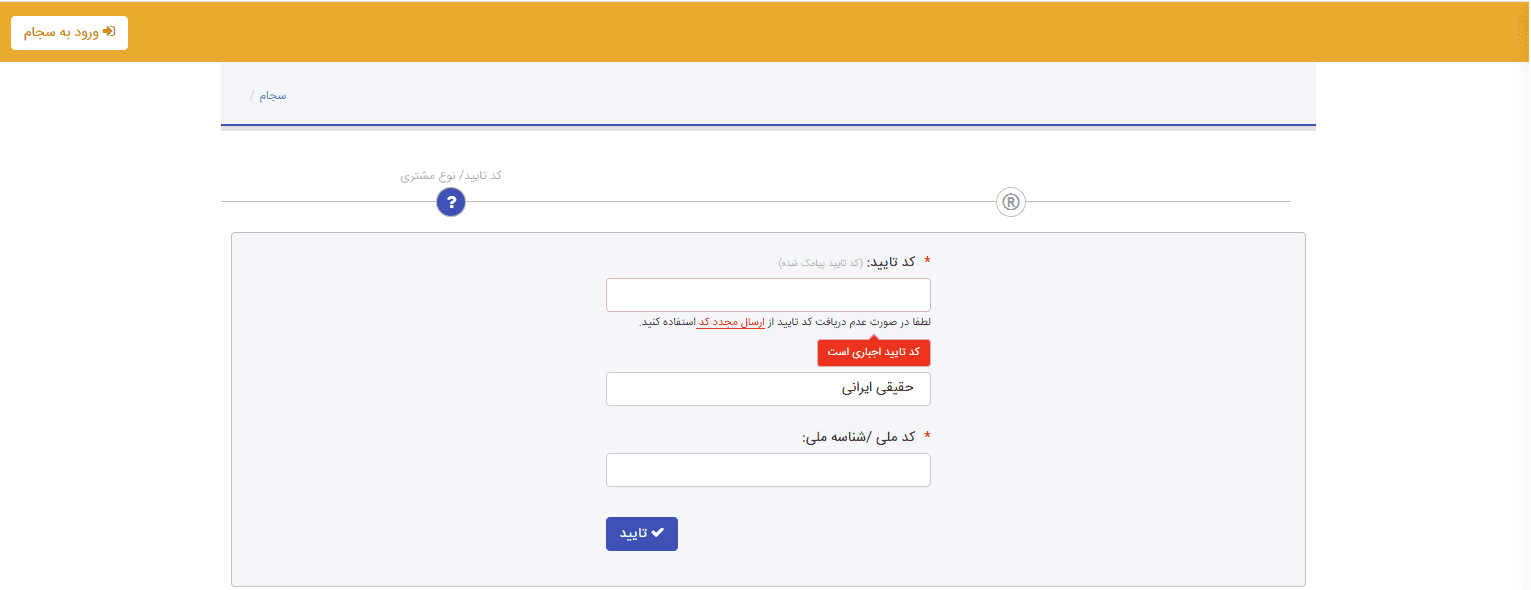Click the red کد تایید اجباری است error badge
The width and height of the screenshot is (1531, 590).
click(873, 352)
